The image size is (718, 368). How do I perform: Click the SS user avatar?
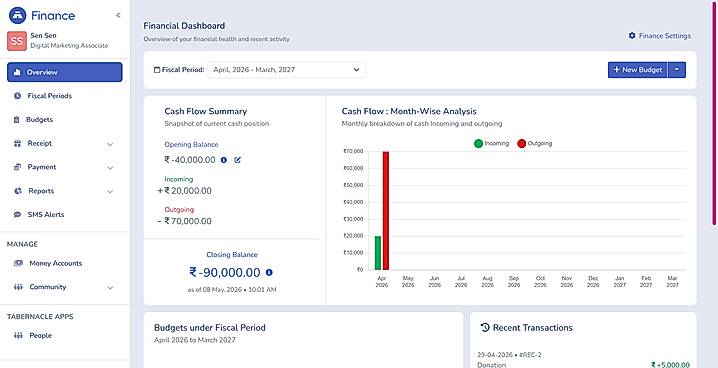[x=17, y=41]
